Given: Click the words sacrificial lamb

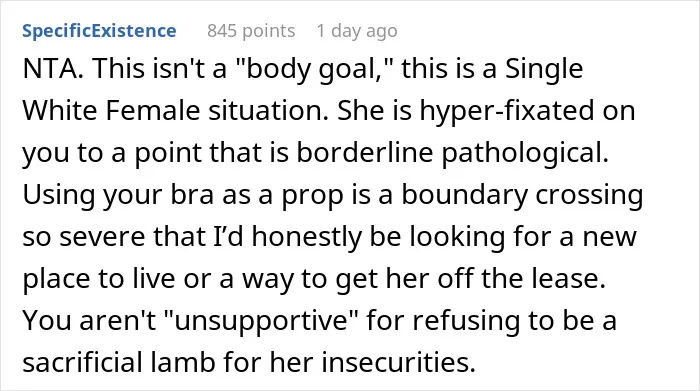Looking at the screenshot, I should (x=119, y=362).
